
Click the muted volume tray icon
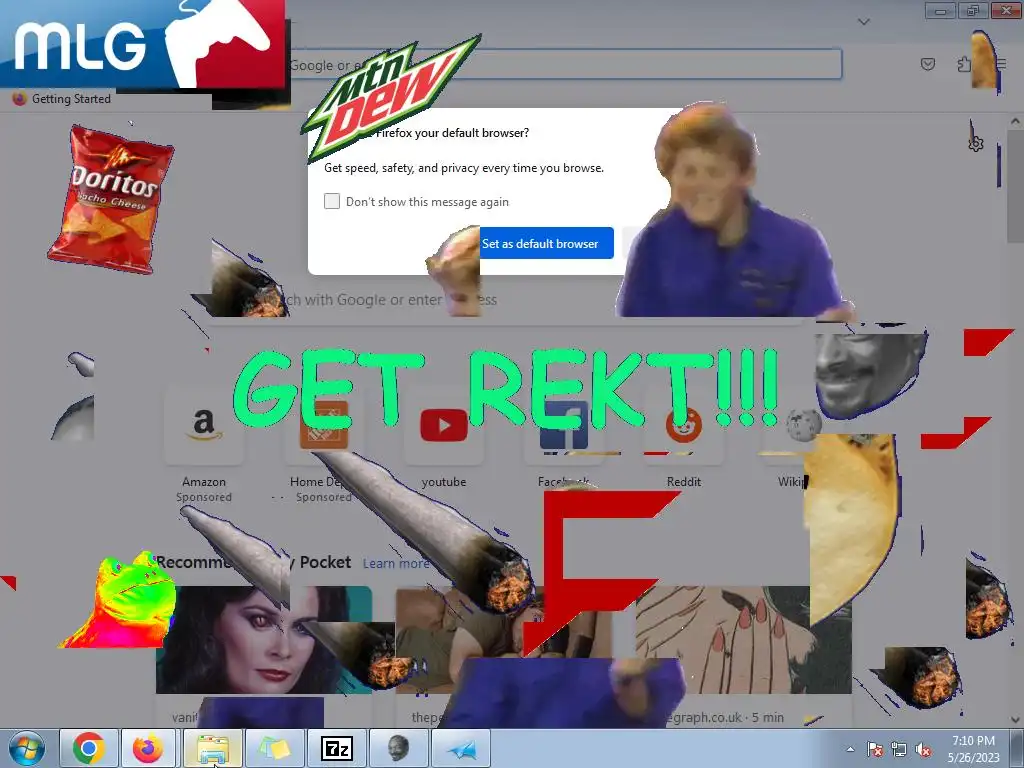point(923,749)
